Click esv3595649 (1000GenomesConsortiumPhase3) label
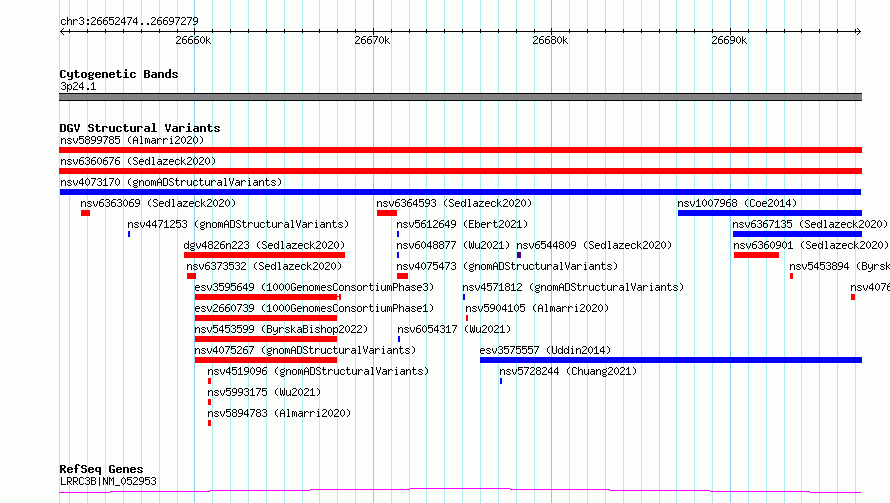The height and width of the screenshot is (503, 890). pos(314,287)
